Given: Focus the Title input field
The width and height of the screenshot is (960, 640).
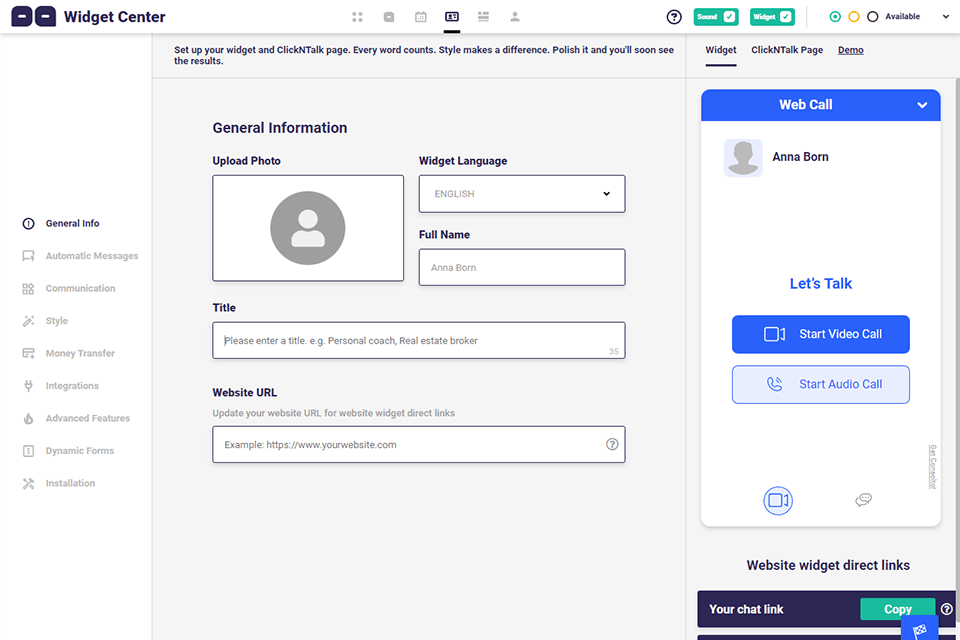Looking at the screenshot, I should click(419, 341).
